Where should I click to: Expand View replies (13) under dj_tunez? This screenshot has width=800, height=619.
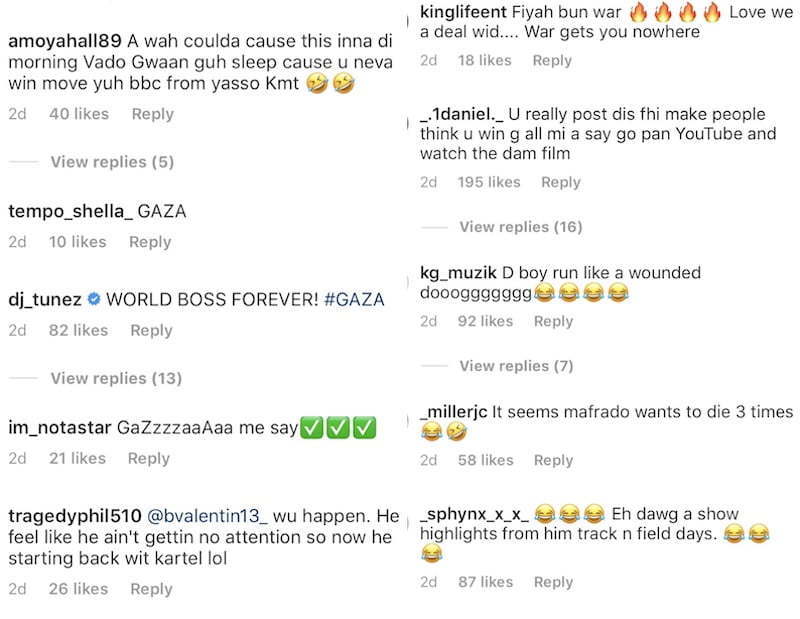(x=116, y=378)
